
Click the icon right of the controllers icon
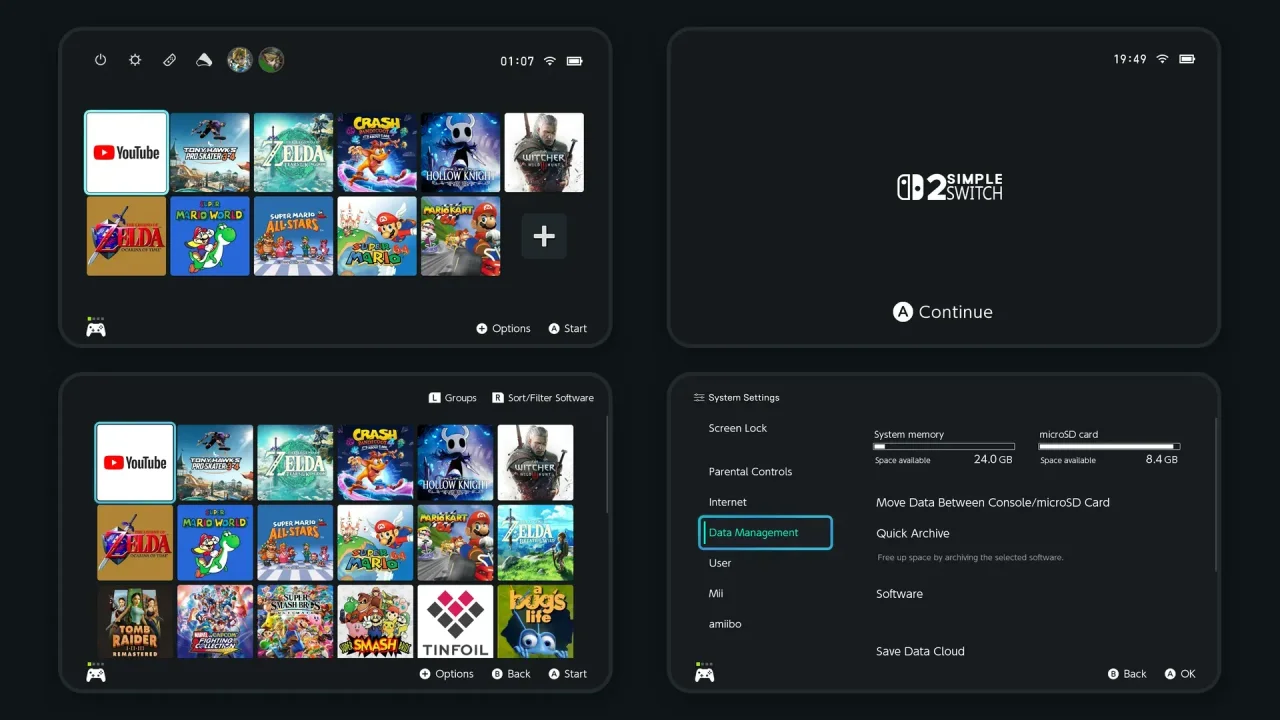click(204, 60)
